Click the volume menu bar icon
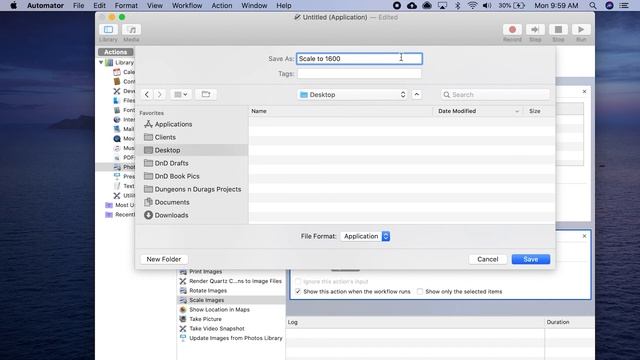The height and width of the screenshot is (360, 640). point(487,6)
